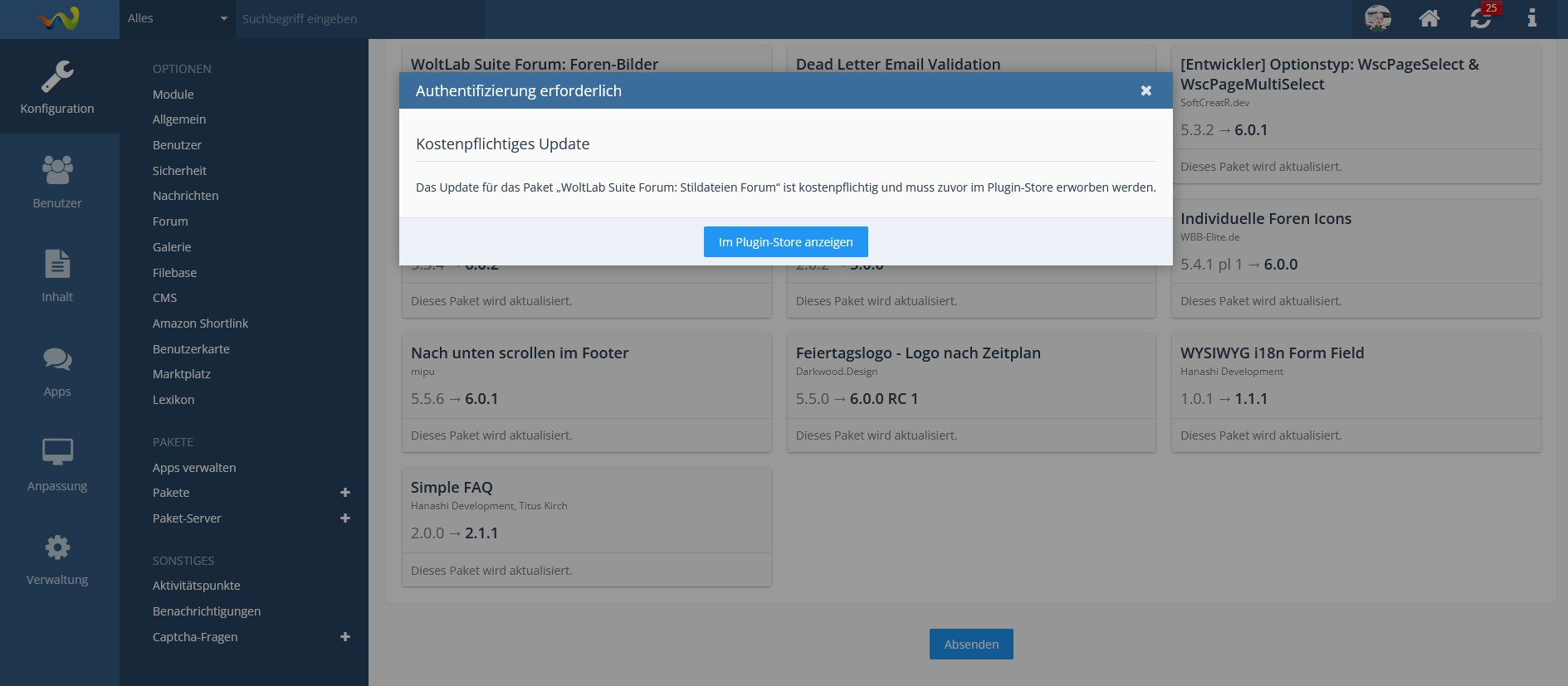Click the WoltLab logo icon
Viewport: 1568px width, 686px height.
tap(58, 18)
